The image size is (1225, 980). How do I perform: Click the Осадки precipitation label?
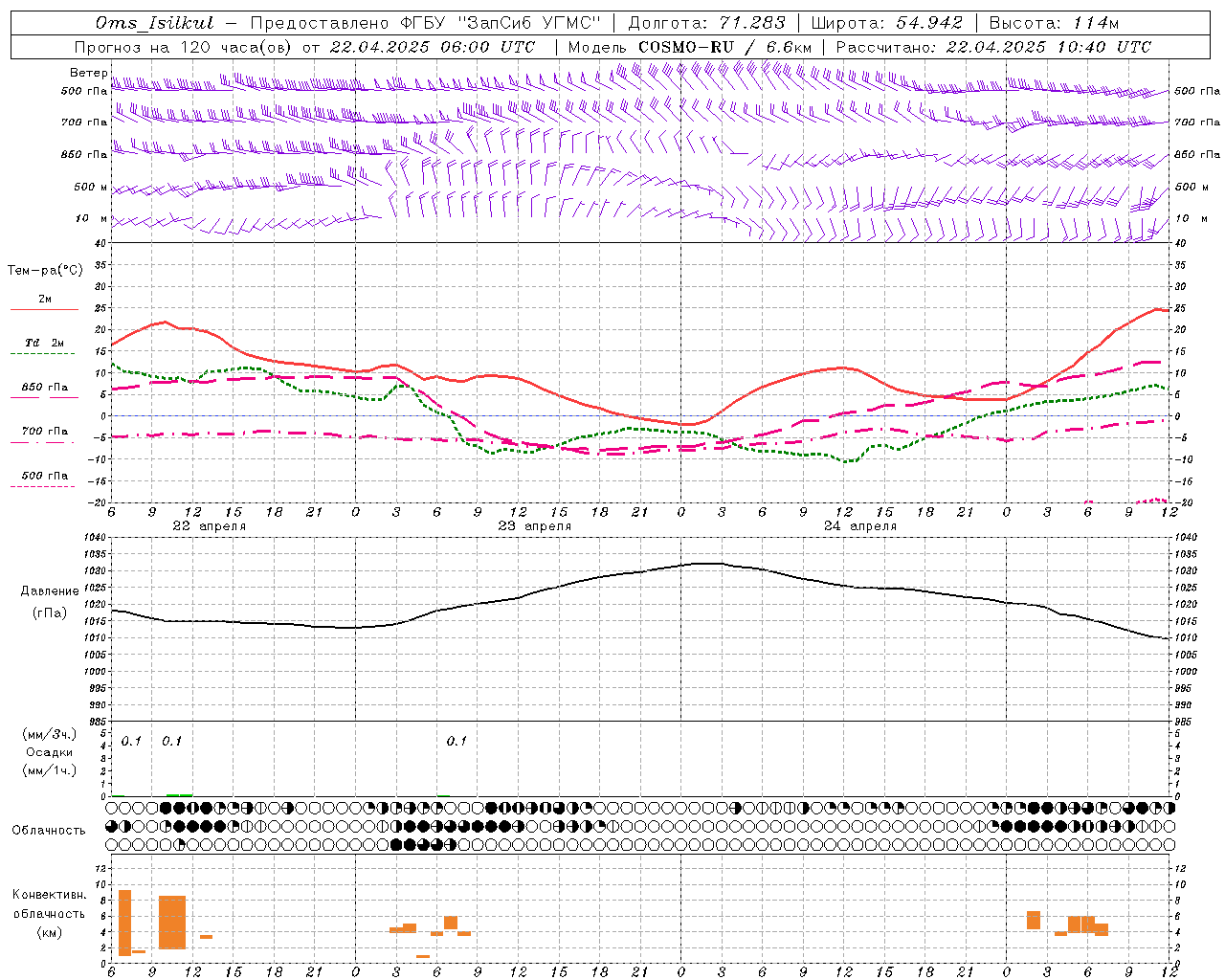click(x=50, y=752)
